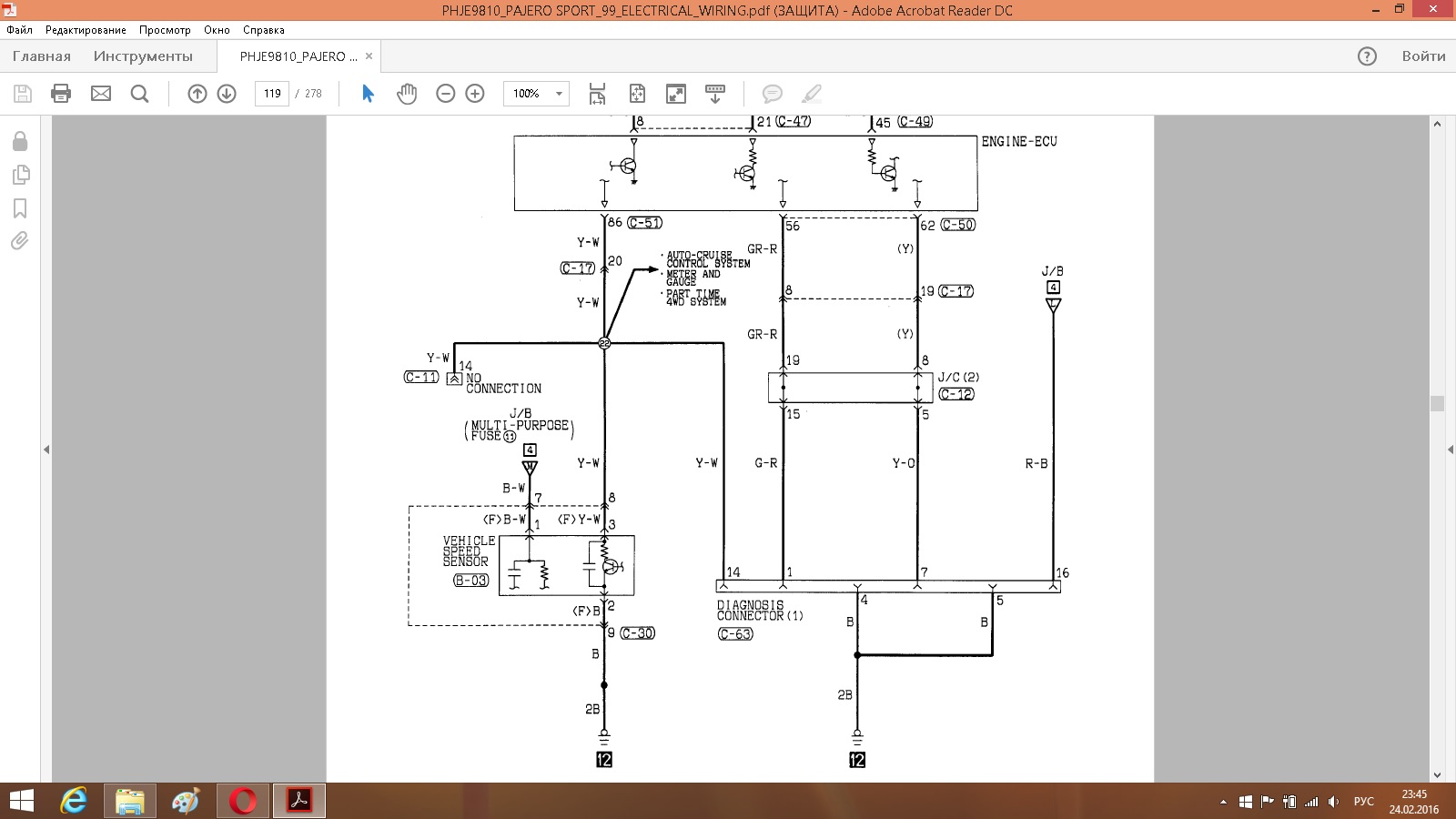The height and width of the screenshot is (819, 1456).
Task: Click the Send by email envelope icon
Action: pyautogui.click(x=101, y=94)
